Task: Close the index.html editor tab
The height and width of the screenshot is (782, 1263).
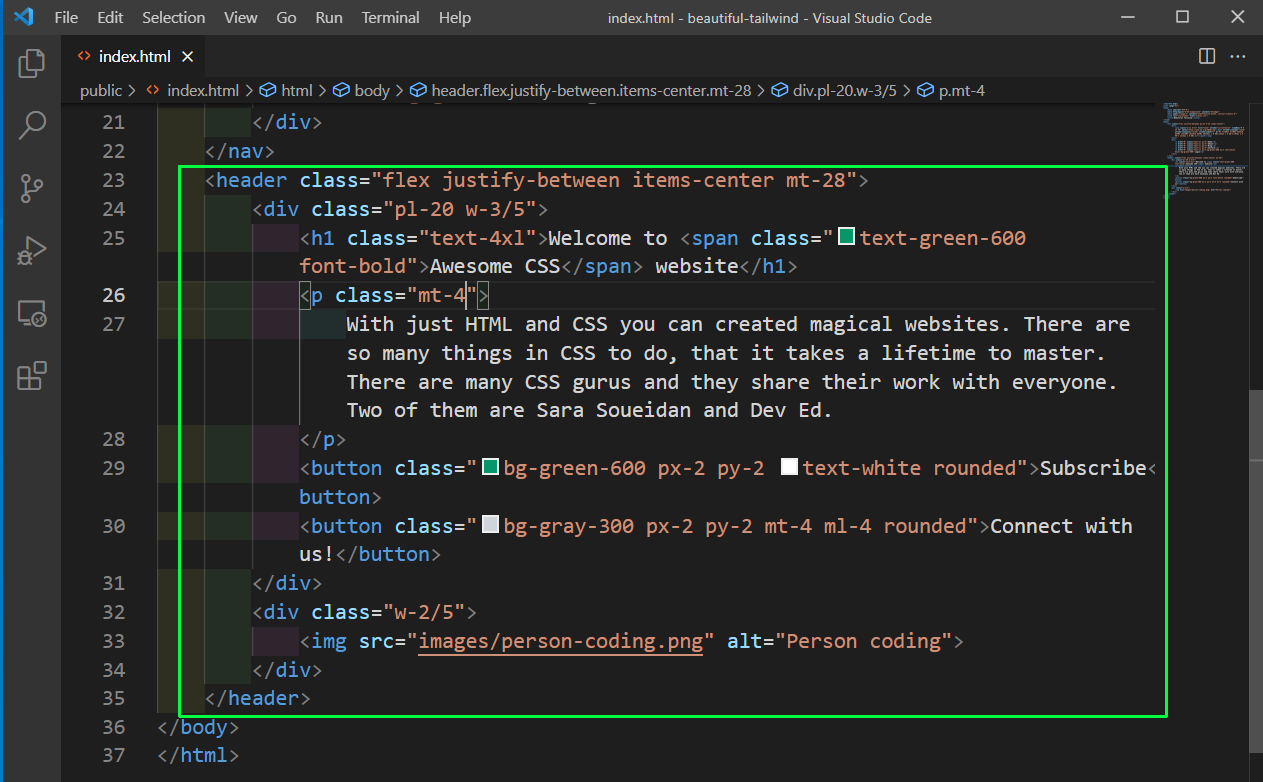Action: coord(188,56)
